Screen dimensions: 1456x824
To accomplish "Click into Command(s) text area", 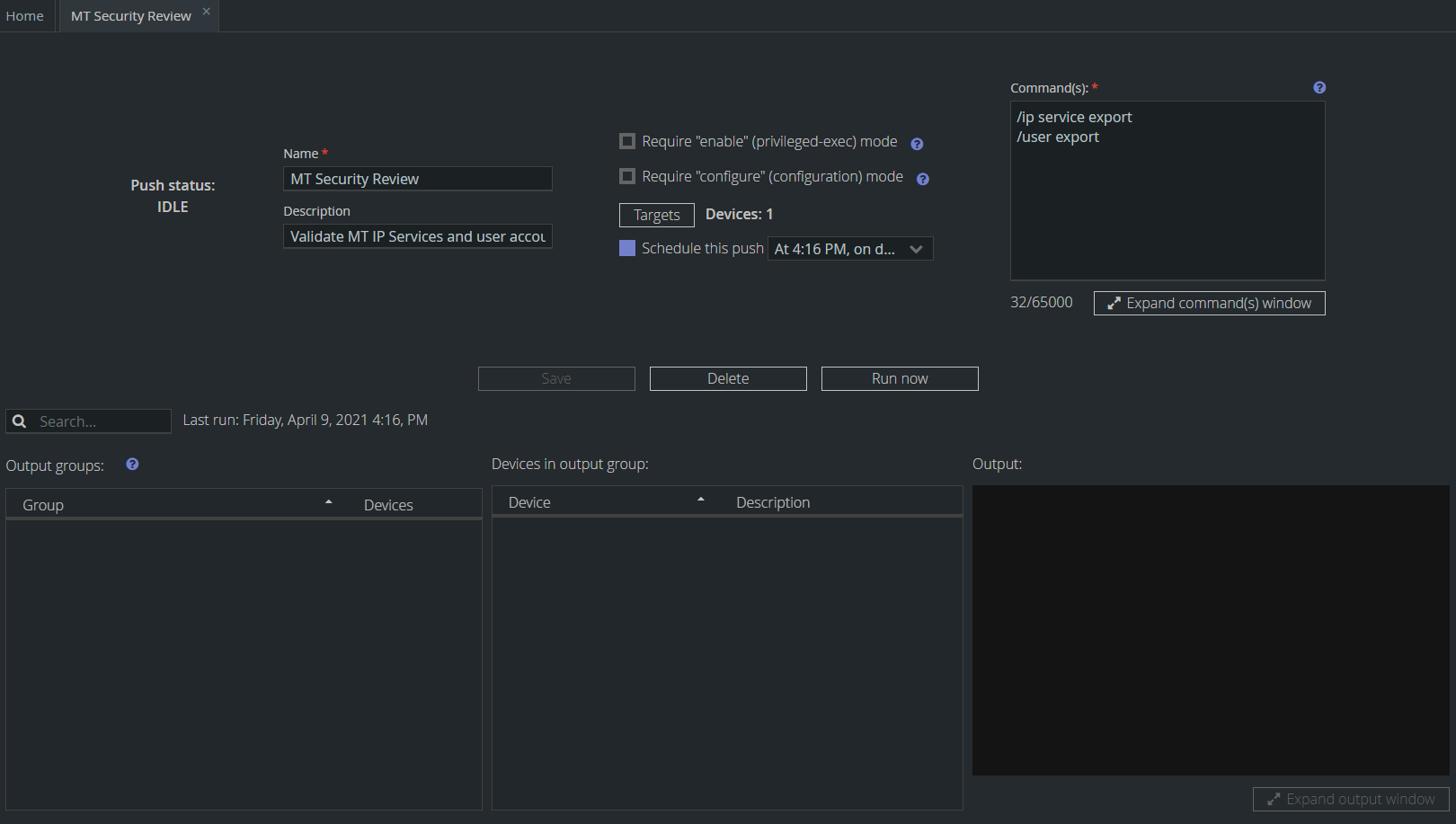I will [x=1167, y=190].
